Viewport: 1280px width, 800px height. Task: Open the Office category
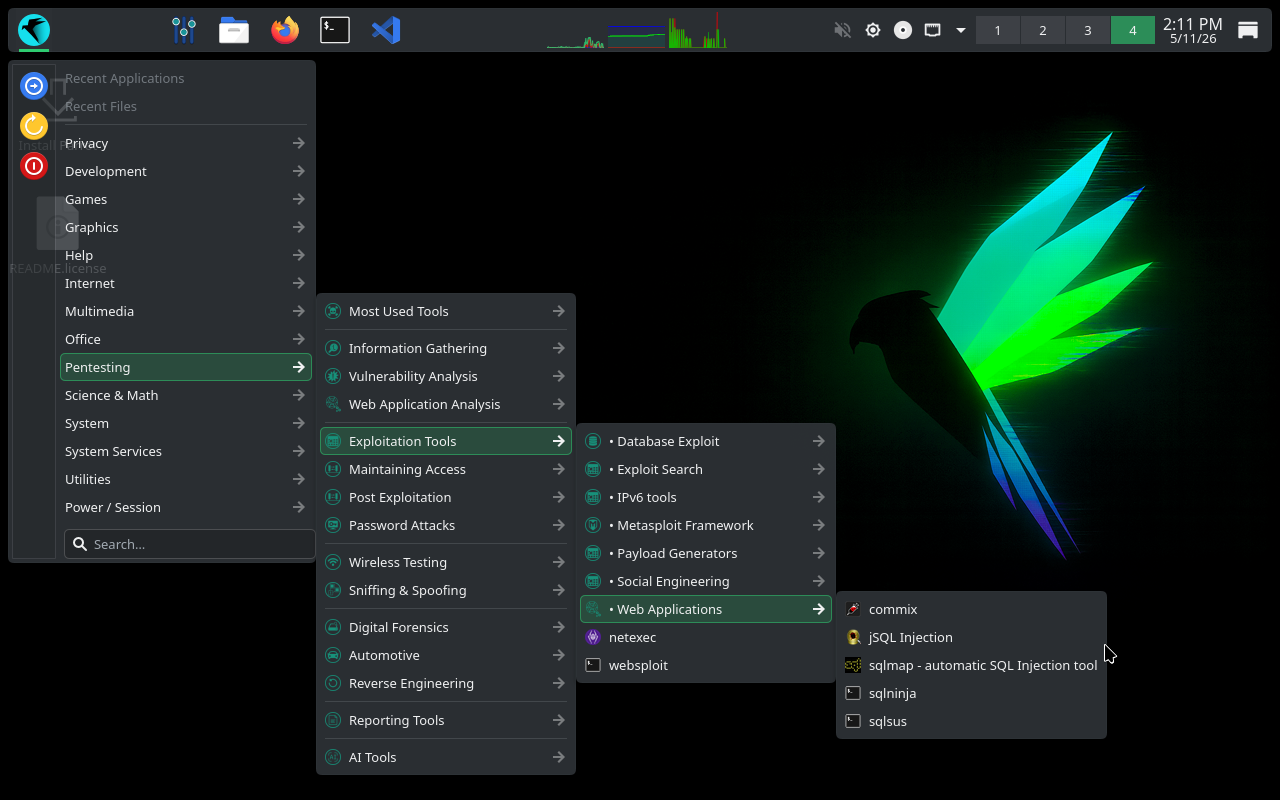[x=186, y=339]
